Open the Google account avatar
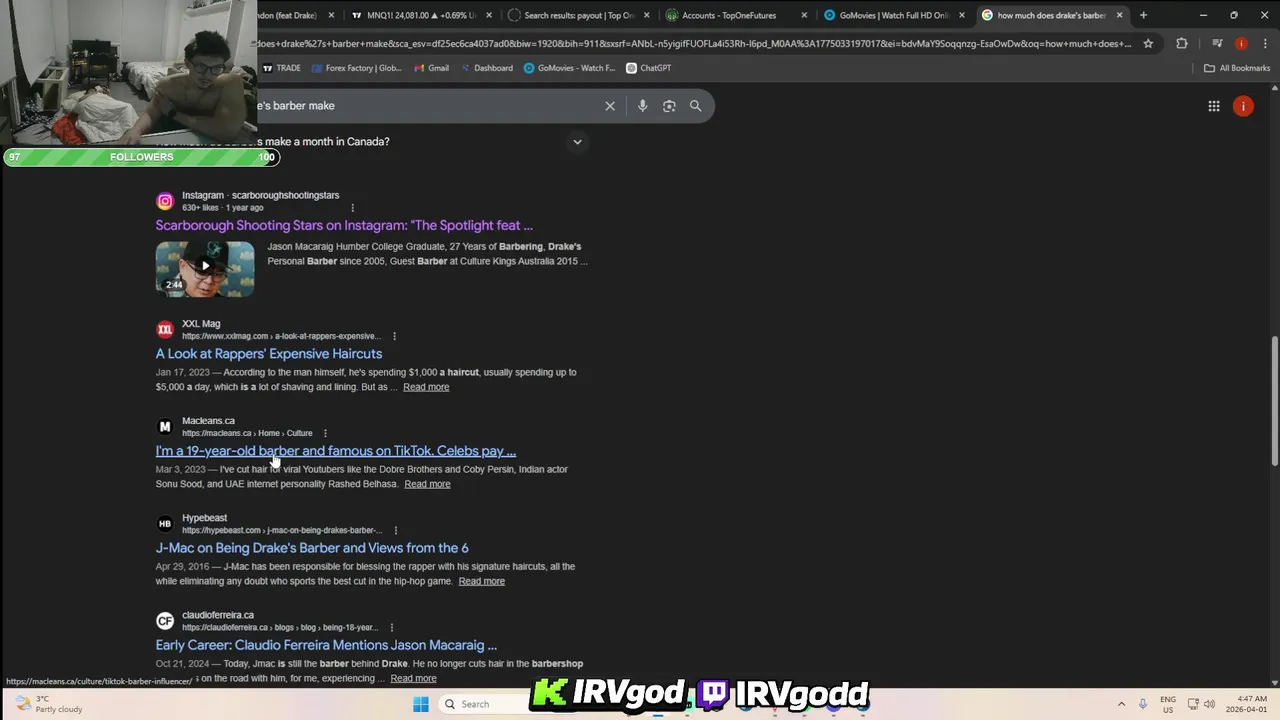The image size is (1280, 720). (1243, 106)
